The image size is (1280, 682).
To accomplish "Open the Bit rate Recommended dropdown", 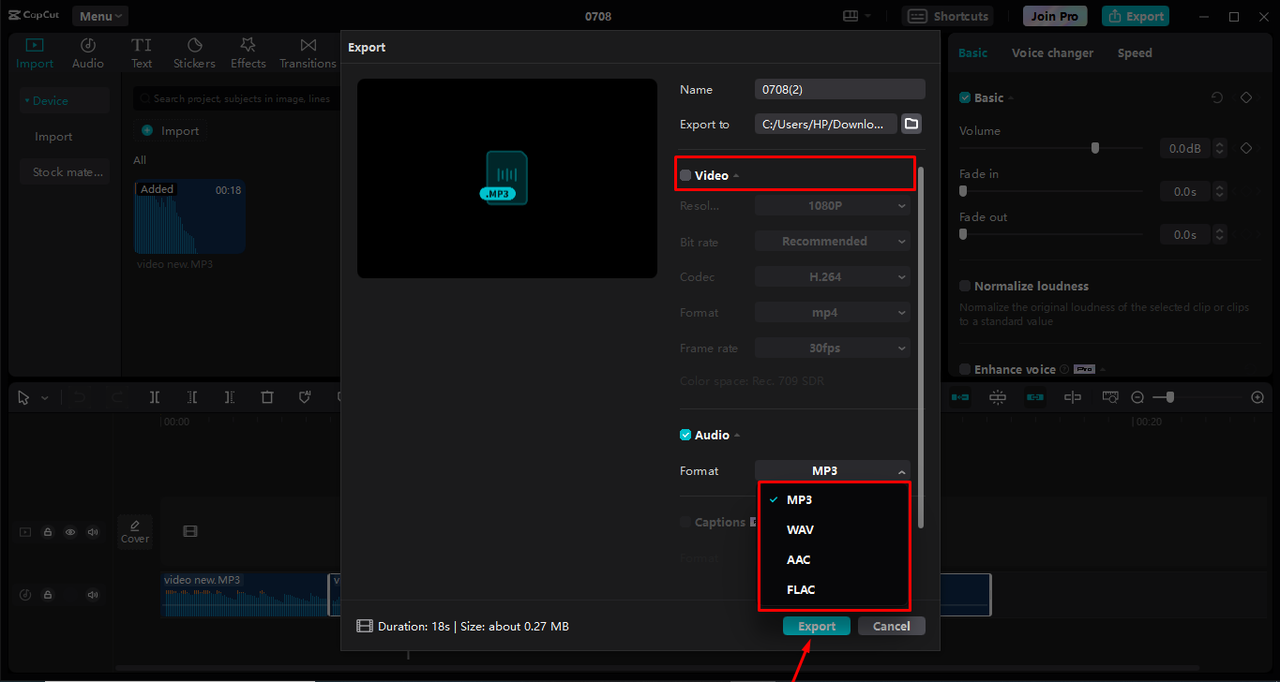I will 833,241.
